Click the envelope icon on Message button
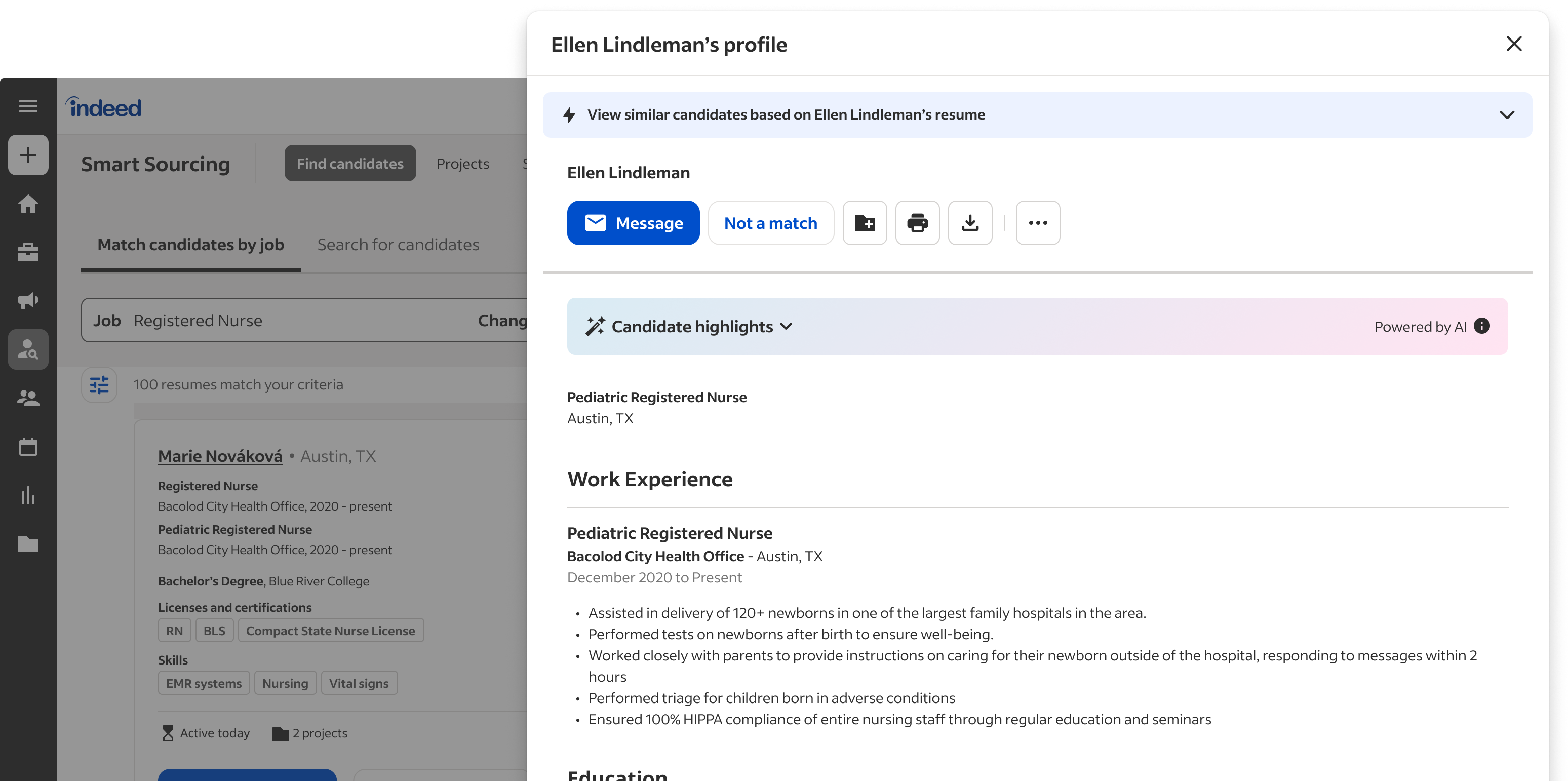 [595, 223]
